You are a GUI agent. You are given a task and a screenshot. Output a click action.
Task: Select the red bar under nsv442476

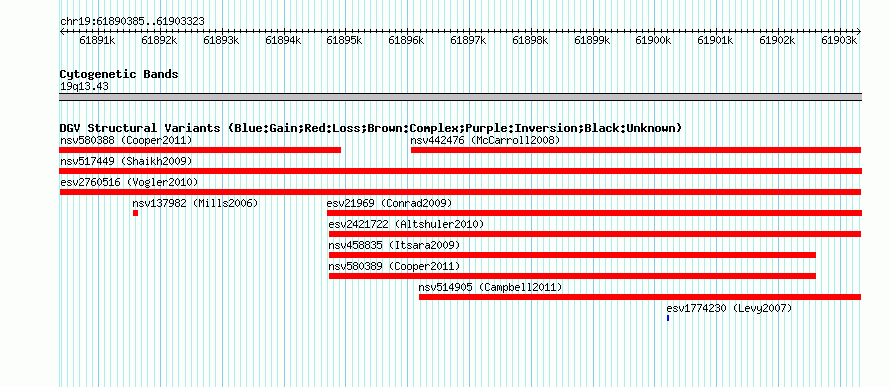(636, 150)
